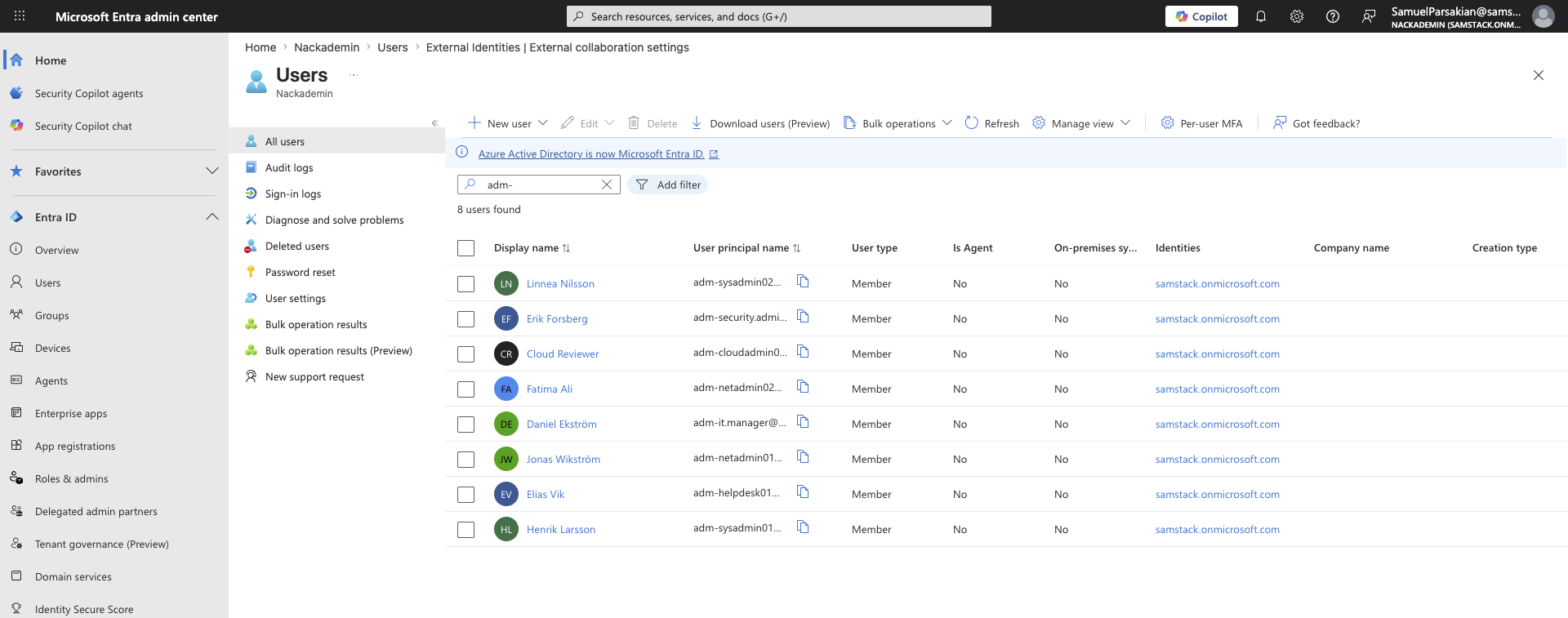The width and height of the screenshot is (1568, 618).
Task: Copy Elias Vik's user principal name
Action: tap(803, 492)
